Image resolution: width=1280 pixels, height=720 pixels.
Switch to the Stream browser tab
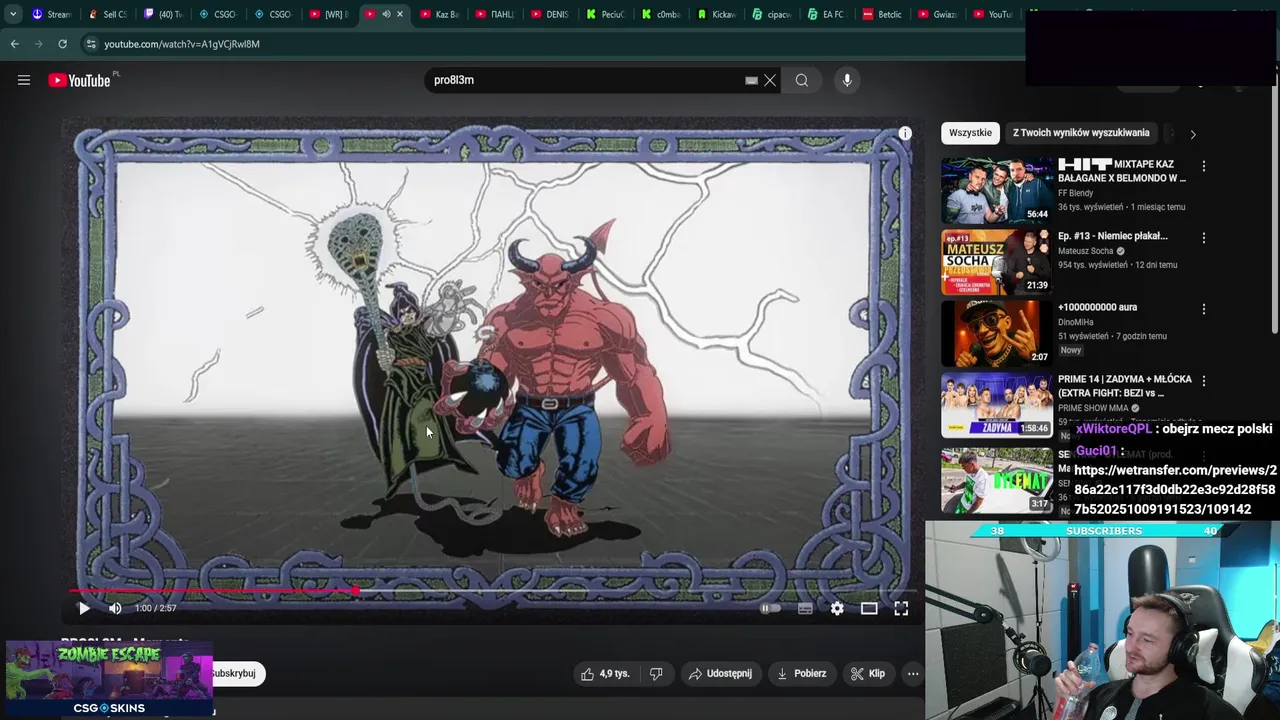click(x=52, y=14)
